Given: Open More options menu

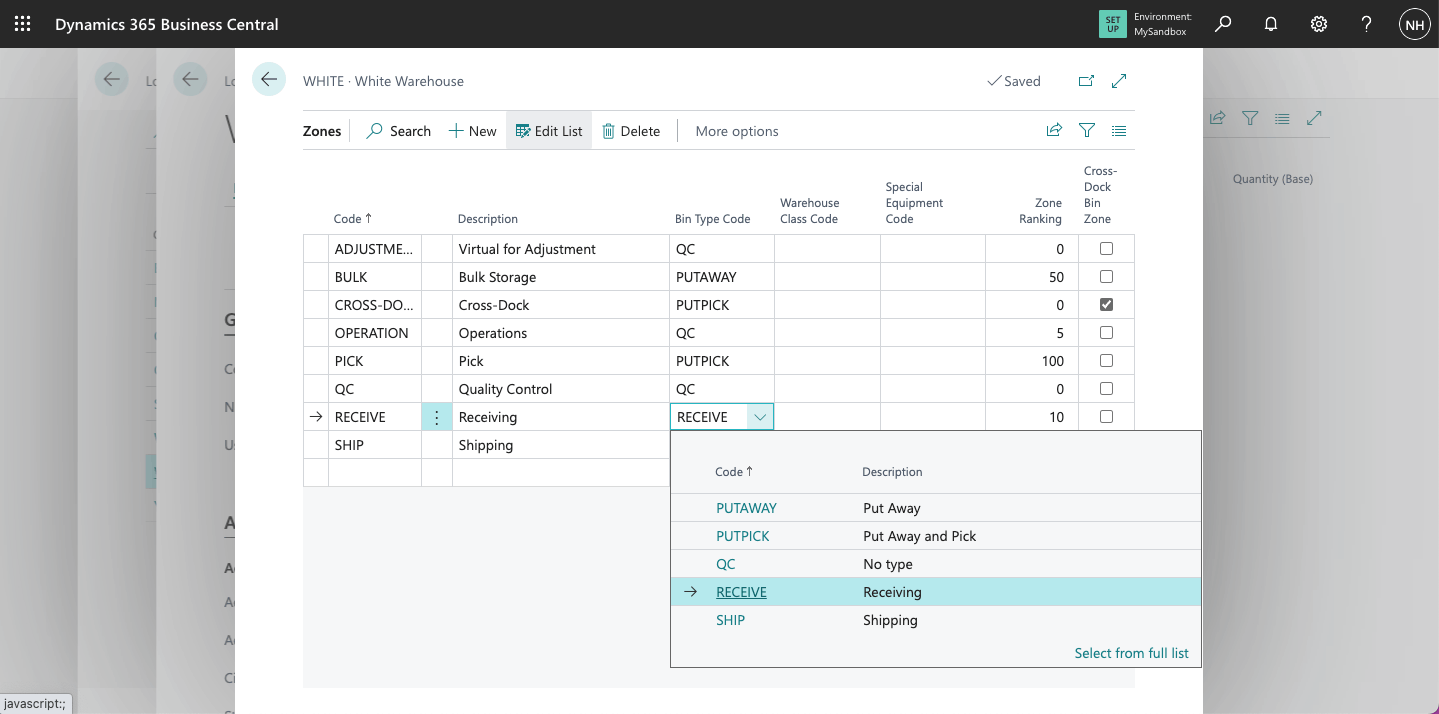Looking at the screenshot, I should click(x=736, y=131).
